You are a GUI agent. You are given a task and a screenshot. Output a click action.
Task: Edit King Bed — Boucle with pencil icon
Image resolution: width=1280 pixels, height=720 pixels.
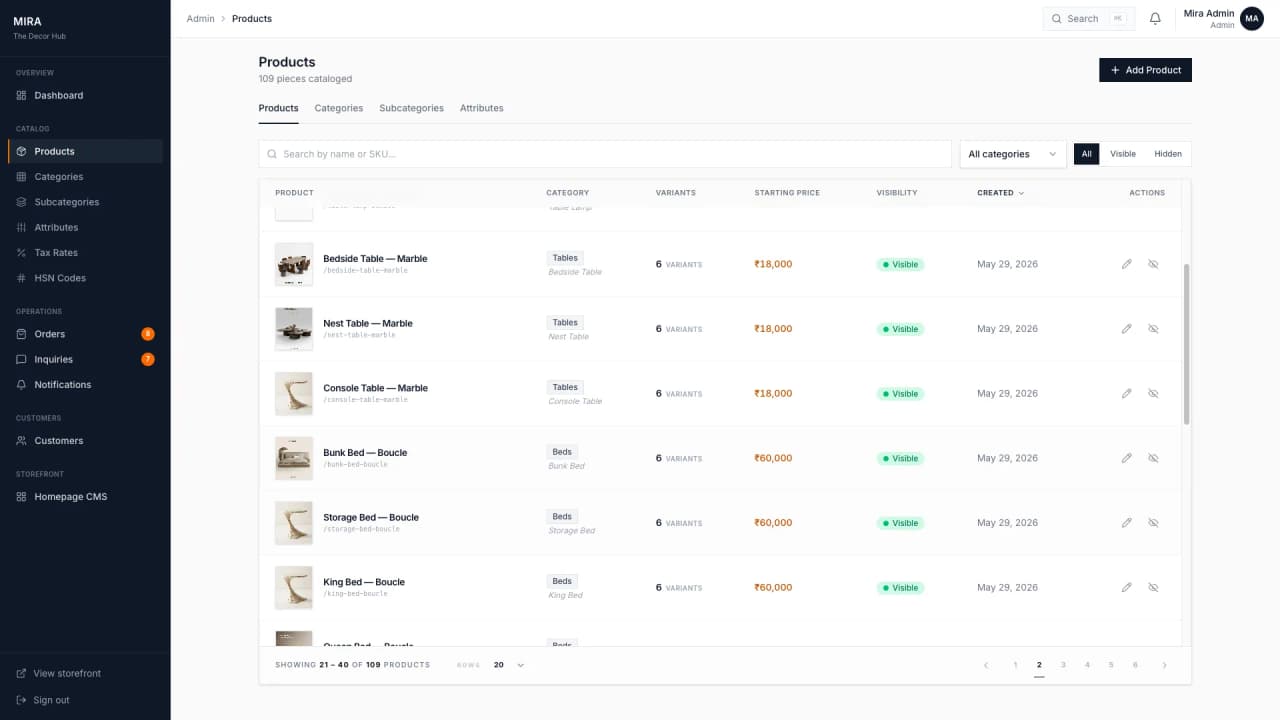tap(1127, 588)
